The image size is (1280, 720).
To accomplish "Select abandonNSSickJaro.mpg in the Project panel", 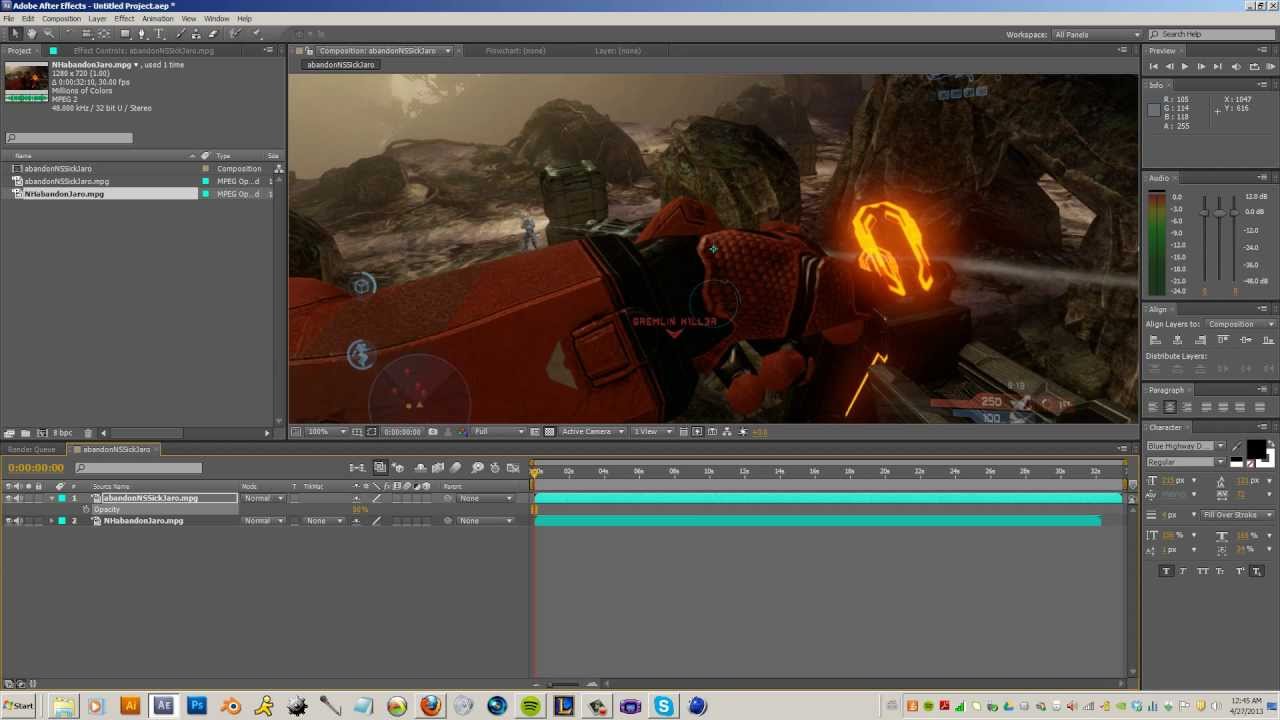I will [x=66, y=181].
